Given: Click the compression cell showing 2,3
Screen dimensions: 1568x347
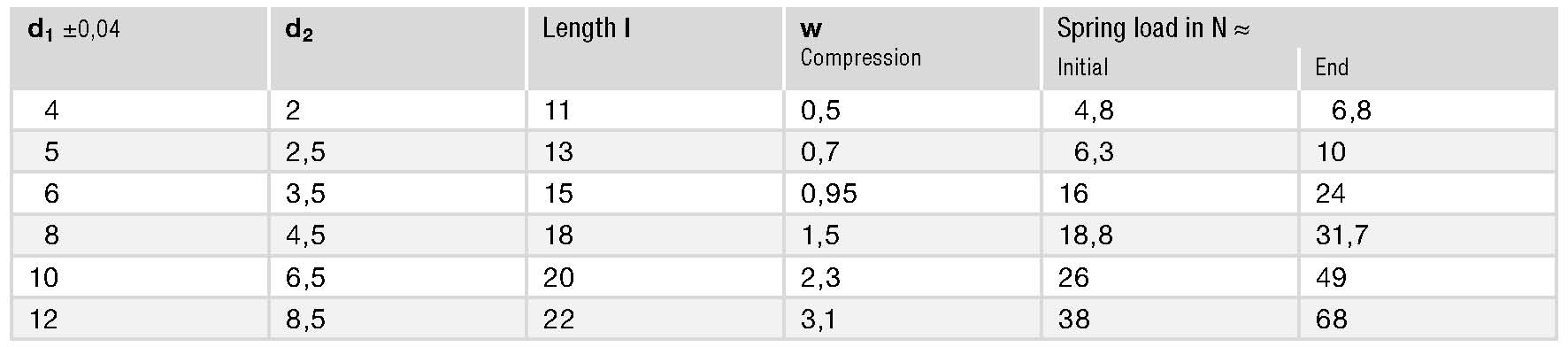Looking at the screenshot, I should pos(820,277).
